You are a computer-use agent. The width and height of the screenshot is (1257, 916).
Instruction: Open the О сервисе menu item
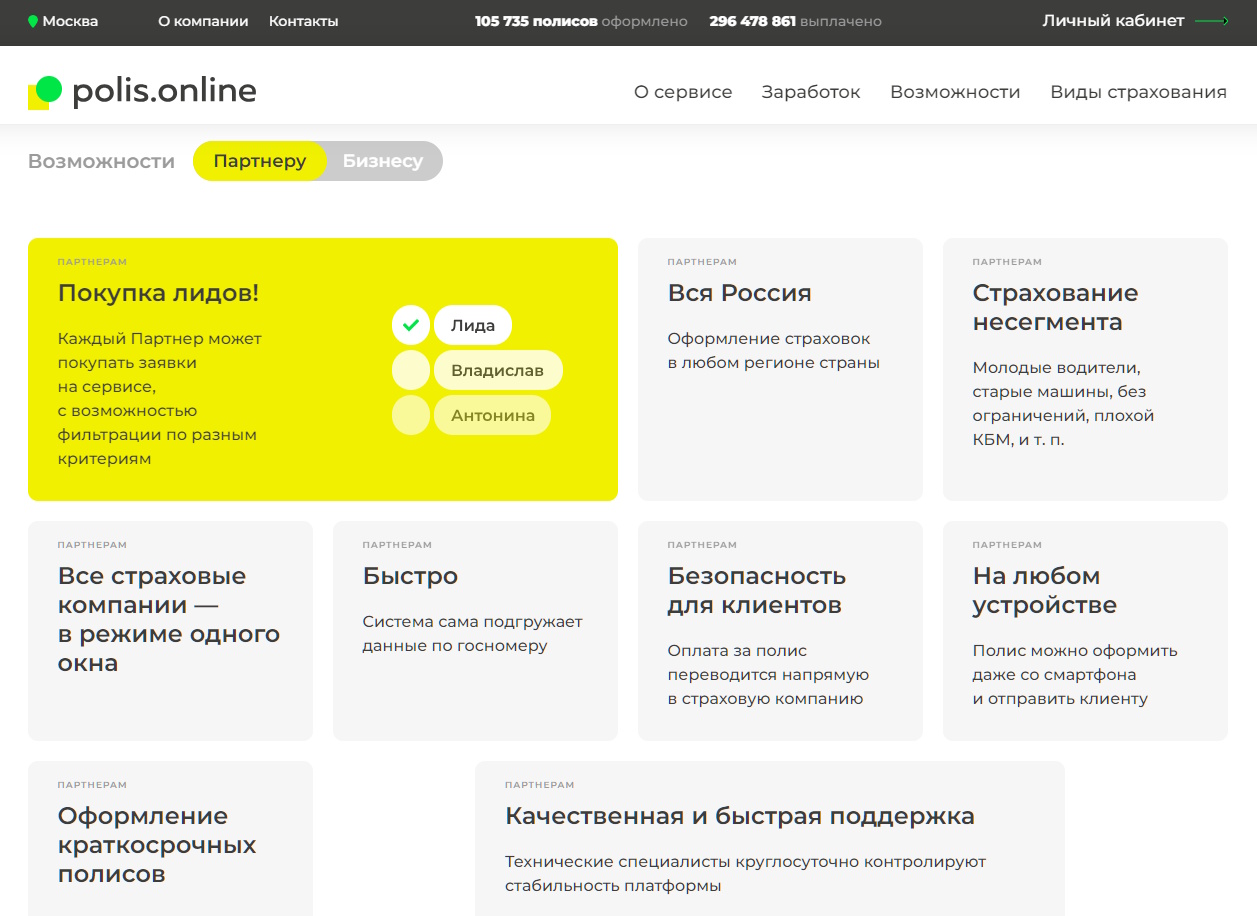click(683, 92)
